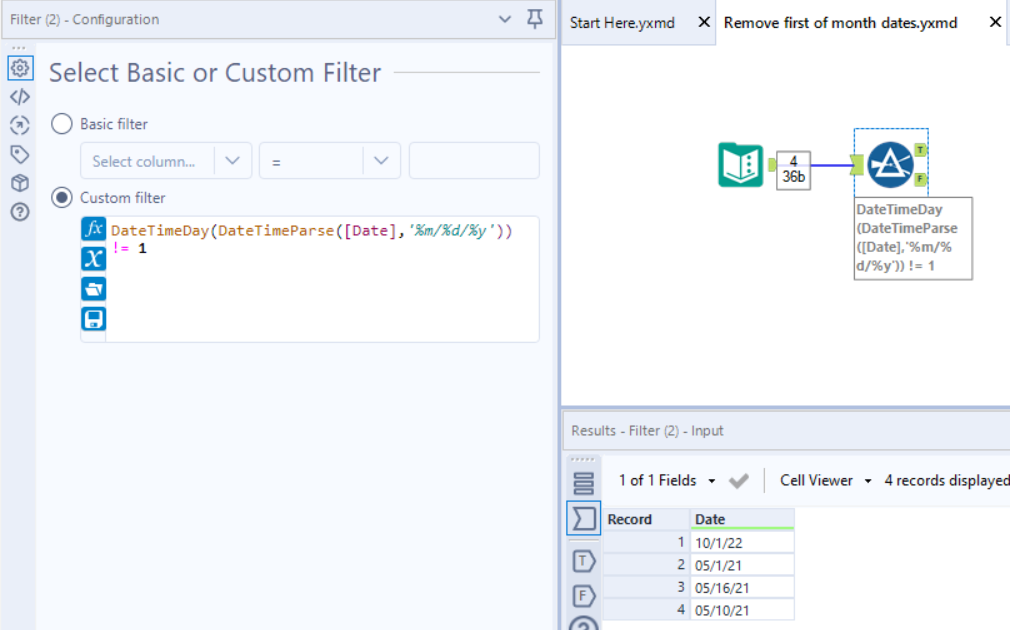
Task: Select the Custom filter radio button
Action: [x=61, y=197]
